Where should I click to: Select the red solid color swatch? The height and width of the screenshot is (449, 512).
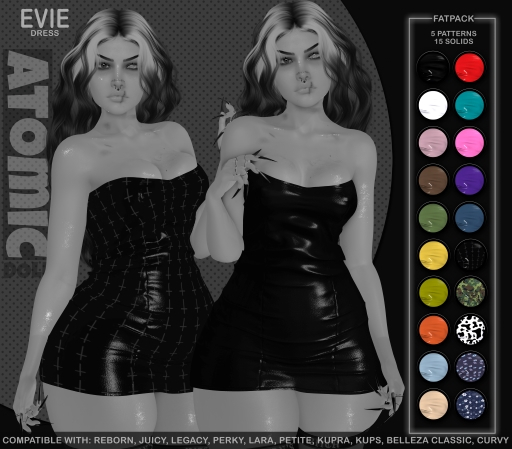pyautogui.click(x=469, y=67)
